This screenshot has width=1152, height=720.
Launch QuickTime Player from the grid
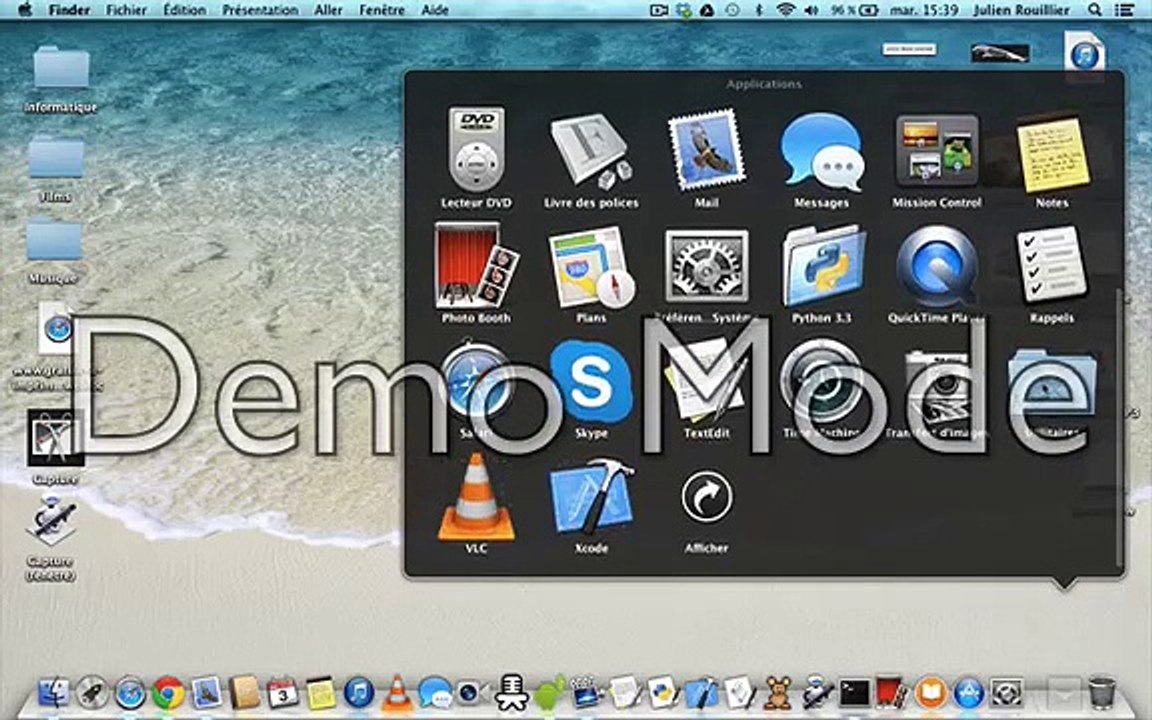coord(937,266)
